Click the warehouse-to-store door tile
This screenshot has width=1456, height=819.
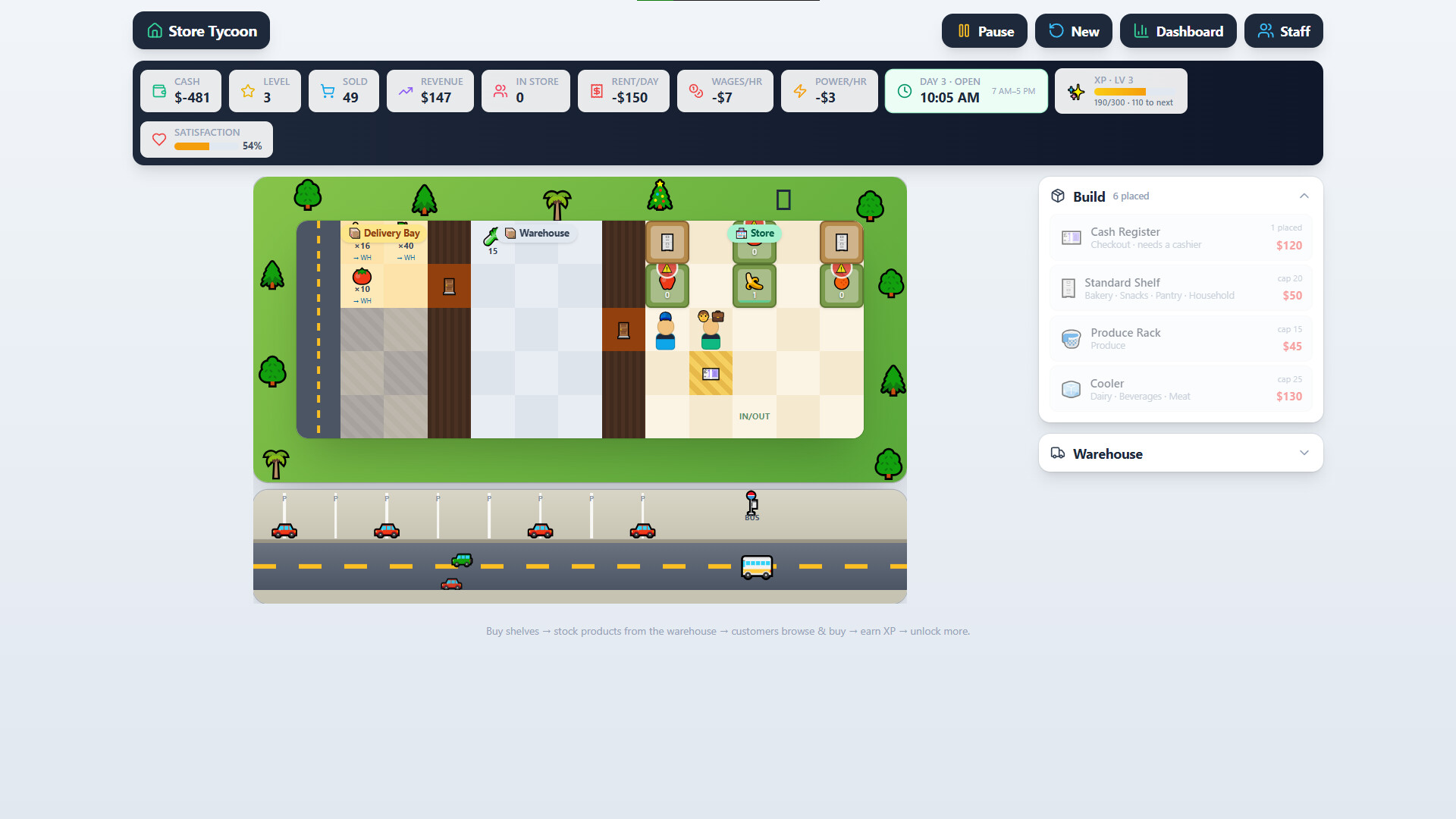(x=623, y=330)
